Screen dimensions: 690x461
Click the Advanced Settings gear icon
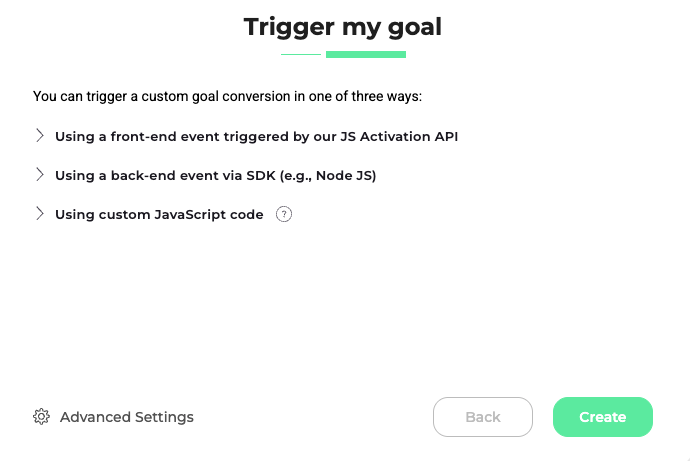point(41,417)
